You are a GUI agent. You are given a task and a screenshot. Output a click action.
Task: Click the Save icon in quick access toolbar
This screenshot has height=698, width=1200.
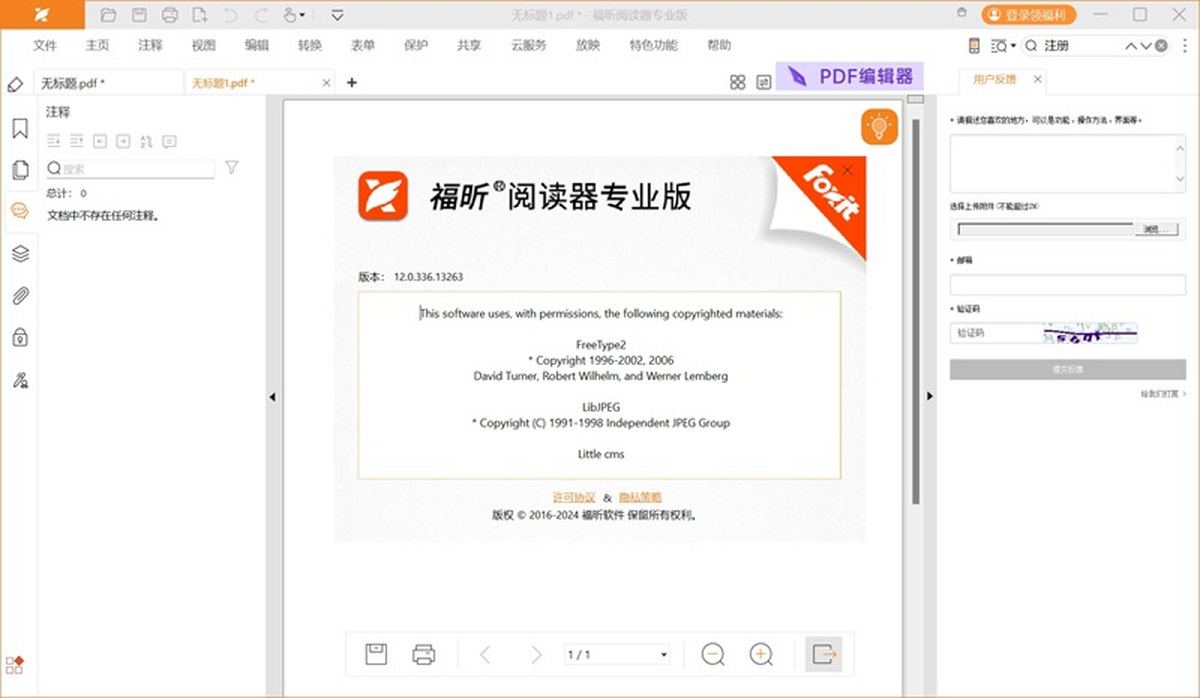[139, 15]
